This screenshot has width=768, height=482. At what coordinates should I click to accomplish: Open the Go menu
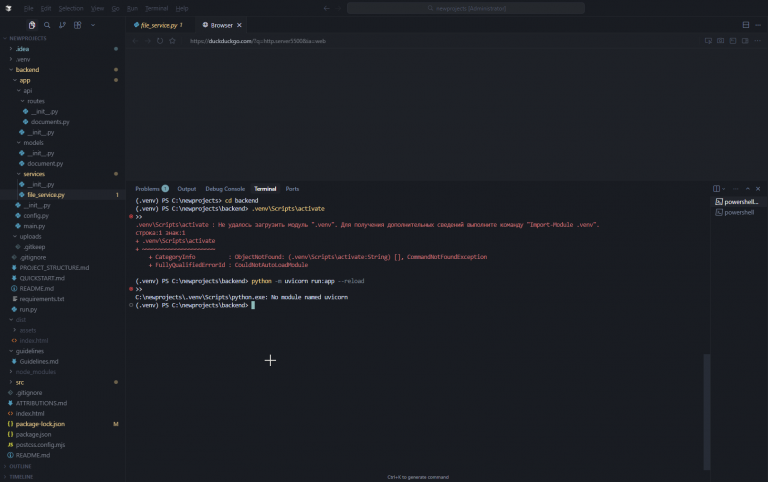pyautogui.click(x=116, y=8)
